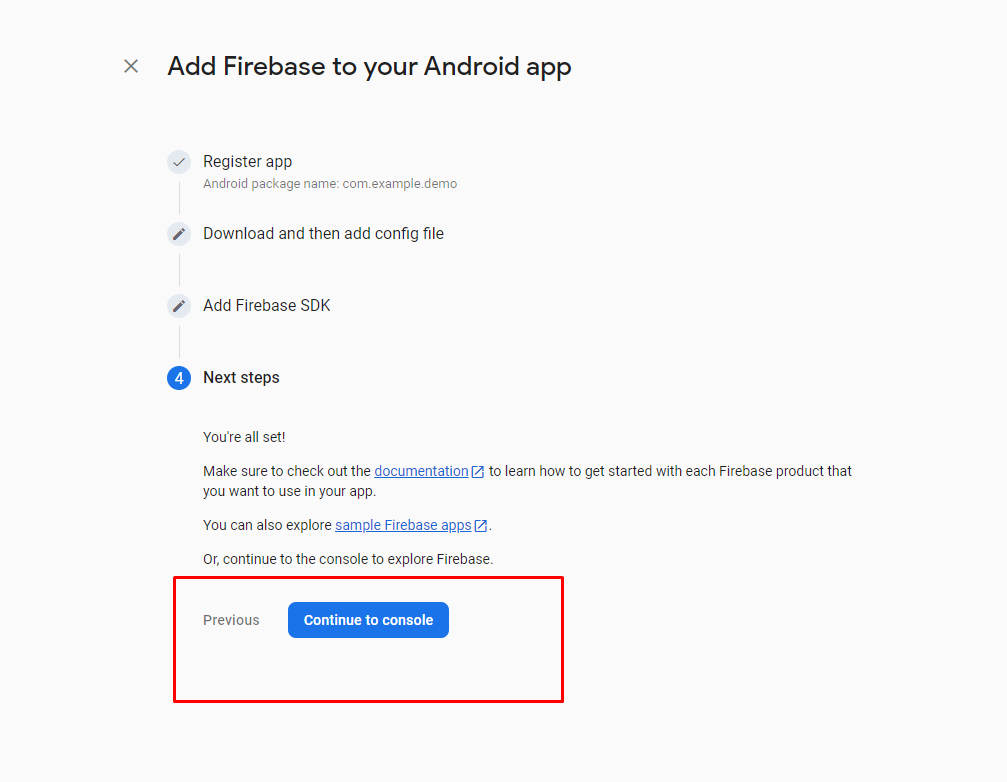This screenshot has width=1007, height=782.
Task: Click the Register app checkmark icon
Action: point(179,162)
